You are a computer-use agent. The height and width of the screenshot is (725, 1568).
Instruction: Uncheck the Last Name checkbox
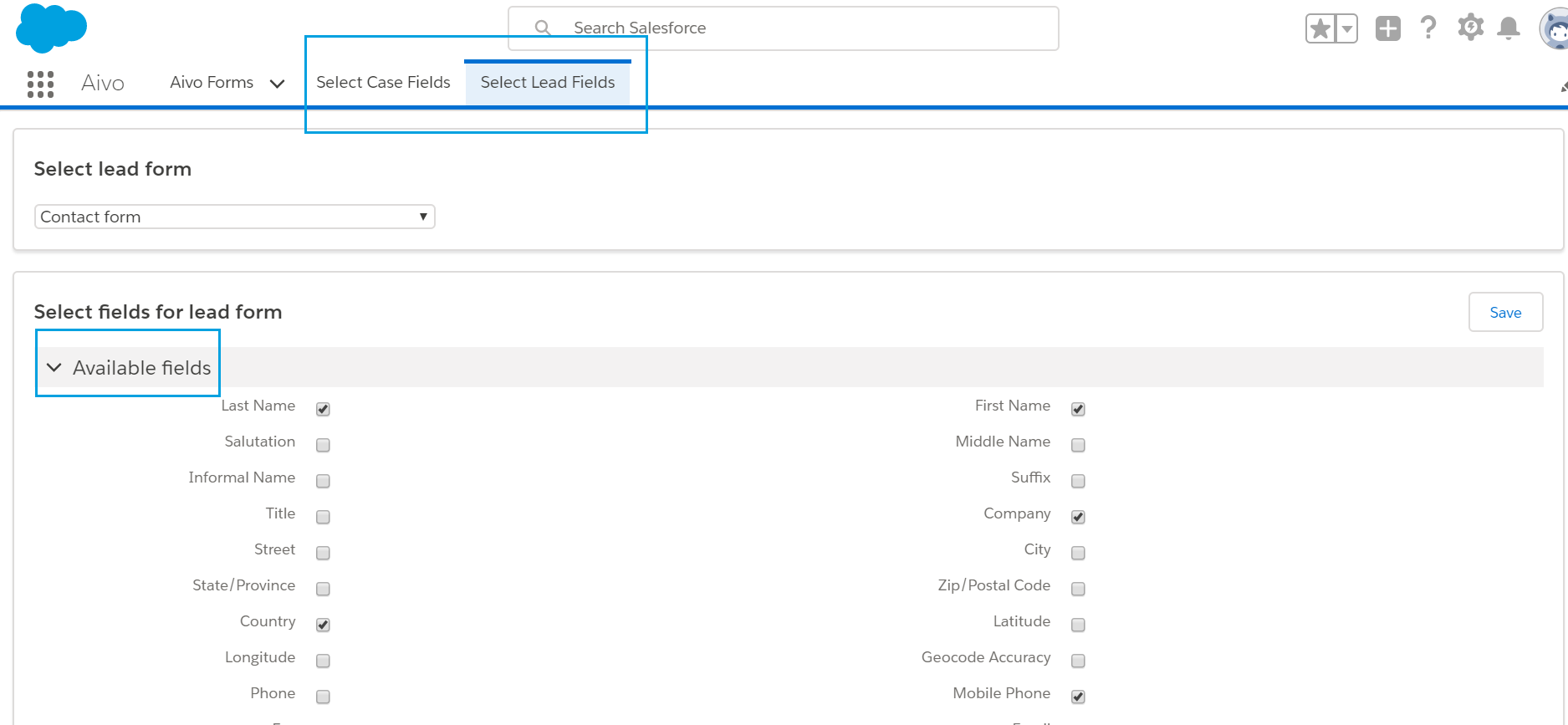323,409
